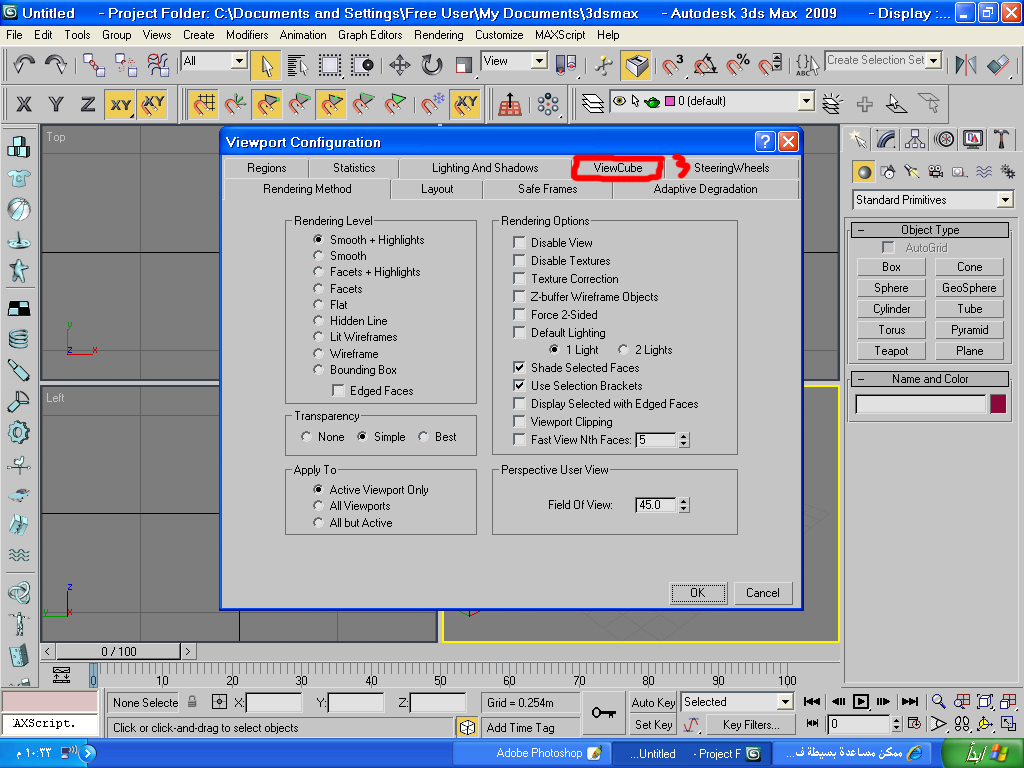This screenshot has height=768, width=1024.
Task: Collapse the Name and Color rollout
Action: [930, 379]
